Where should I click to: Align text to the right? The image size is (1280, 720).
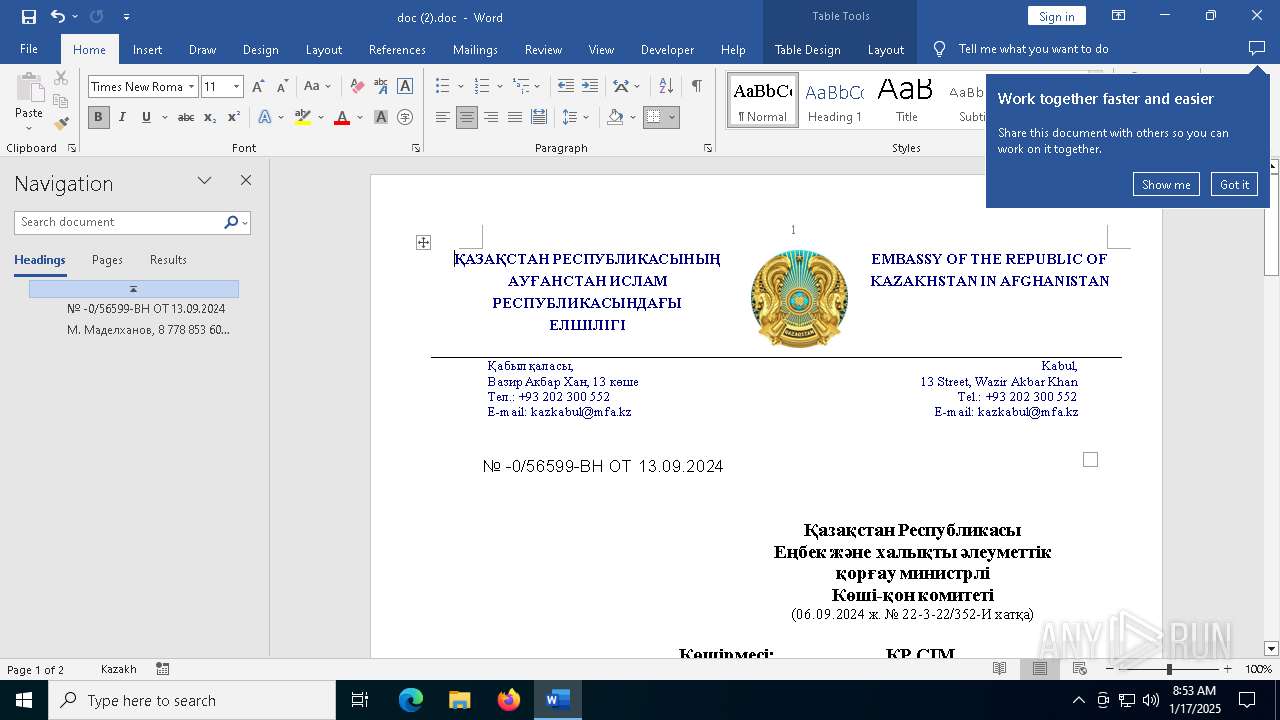(x=491, y=117)
